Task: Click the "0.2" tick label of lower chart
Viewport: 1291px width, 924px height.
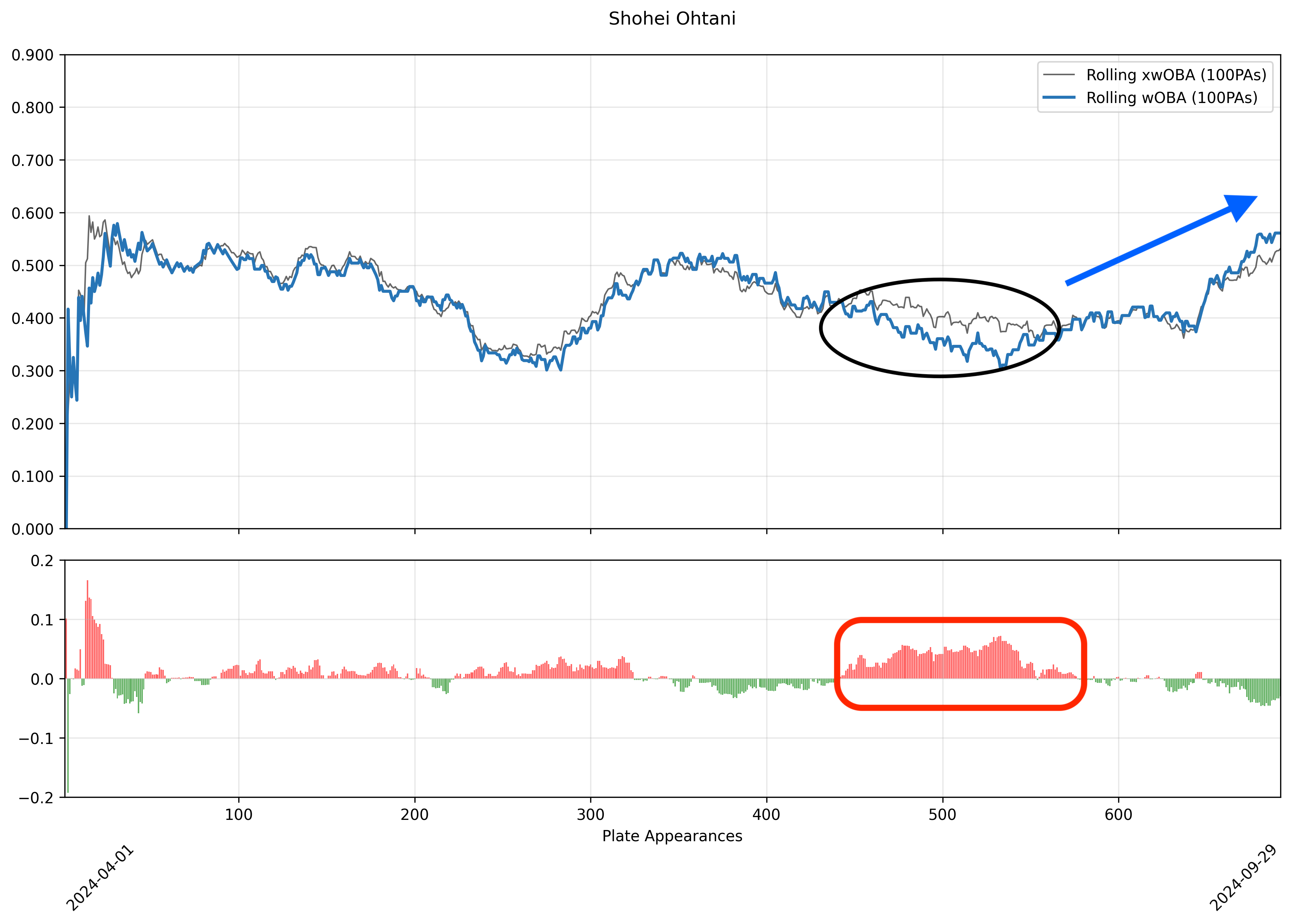Action: pos(43,561)
